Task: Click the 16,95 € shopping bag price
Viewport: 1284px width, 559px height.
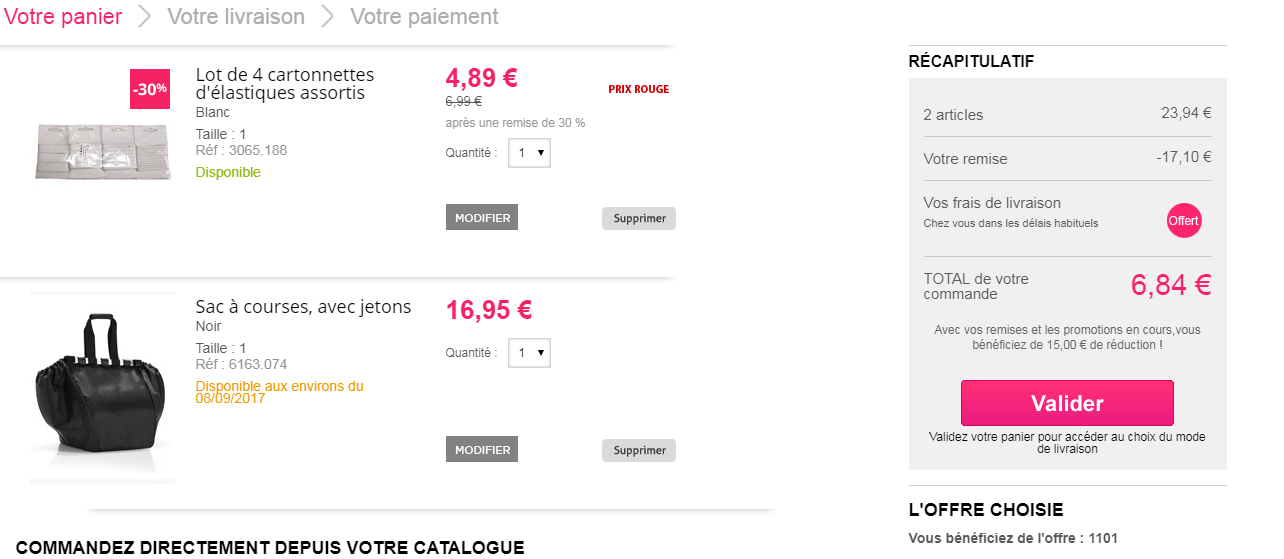Action: [x=488, y=310]
